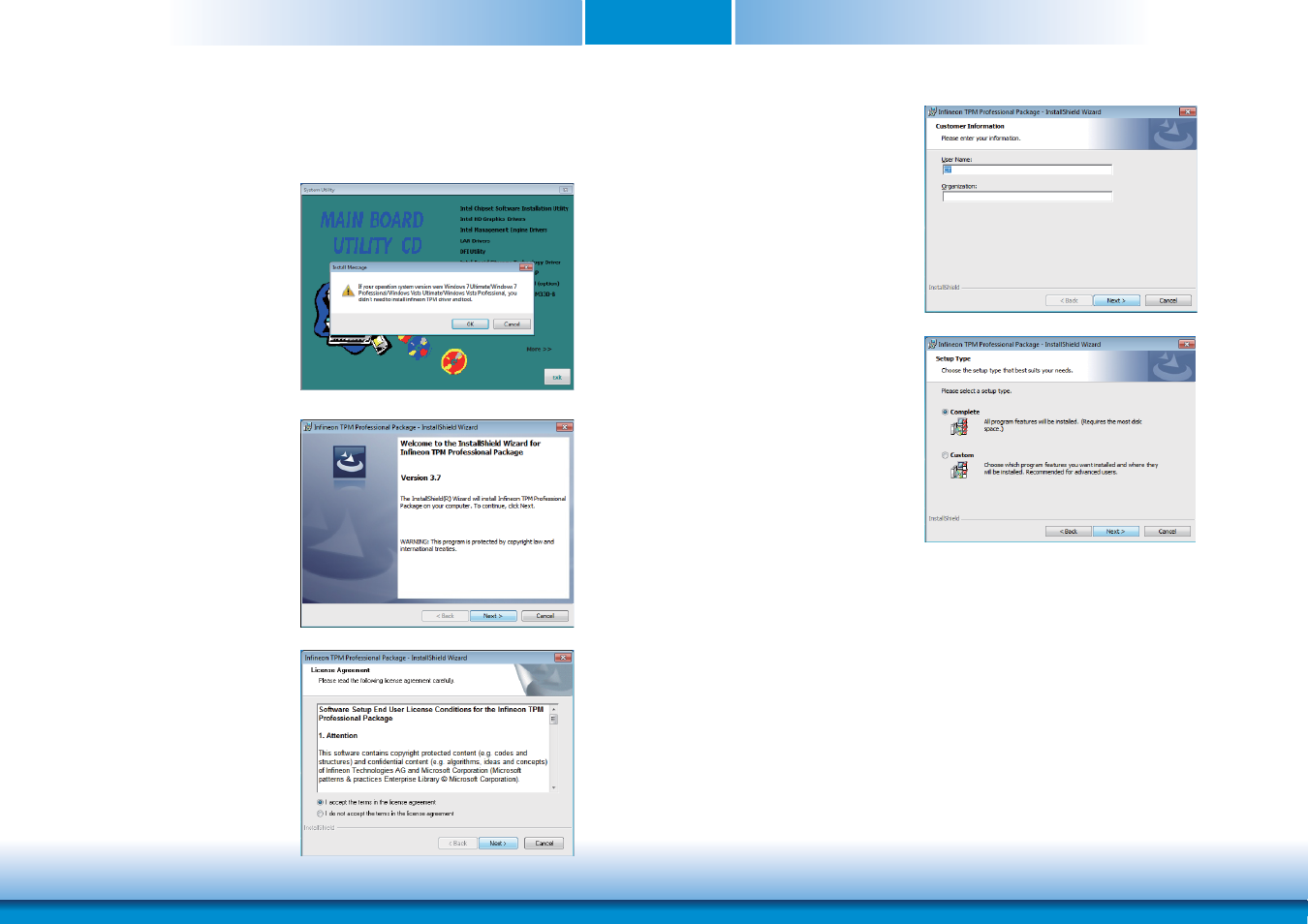The height and width of the screenshot is (924, 1308).
Task: Close the System Utility window
Action: 565,190
